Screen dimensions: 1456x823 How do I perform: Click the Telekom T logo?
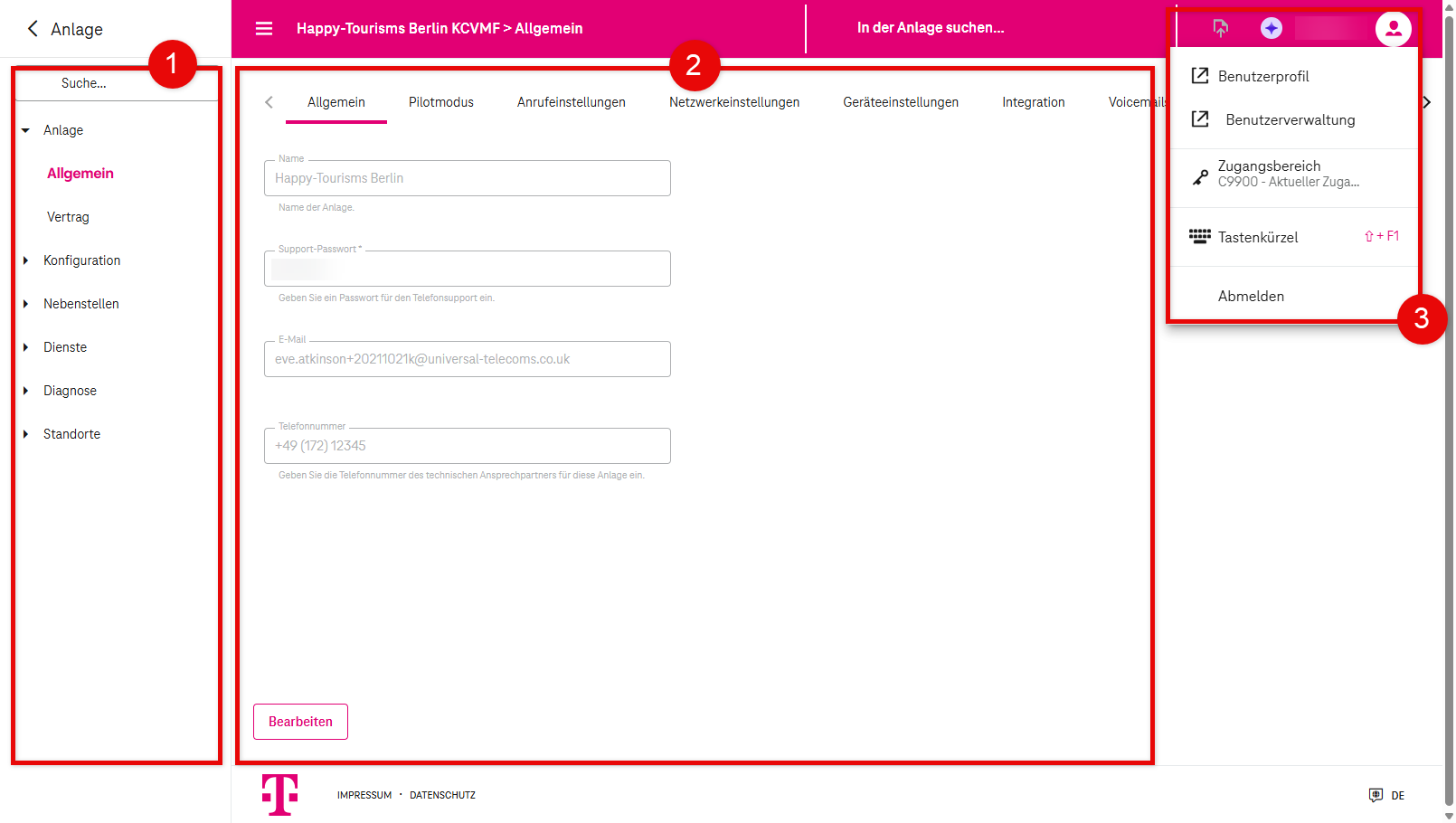pyautogui.click(x=280, y=795)
